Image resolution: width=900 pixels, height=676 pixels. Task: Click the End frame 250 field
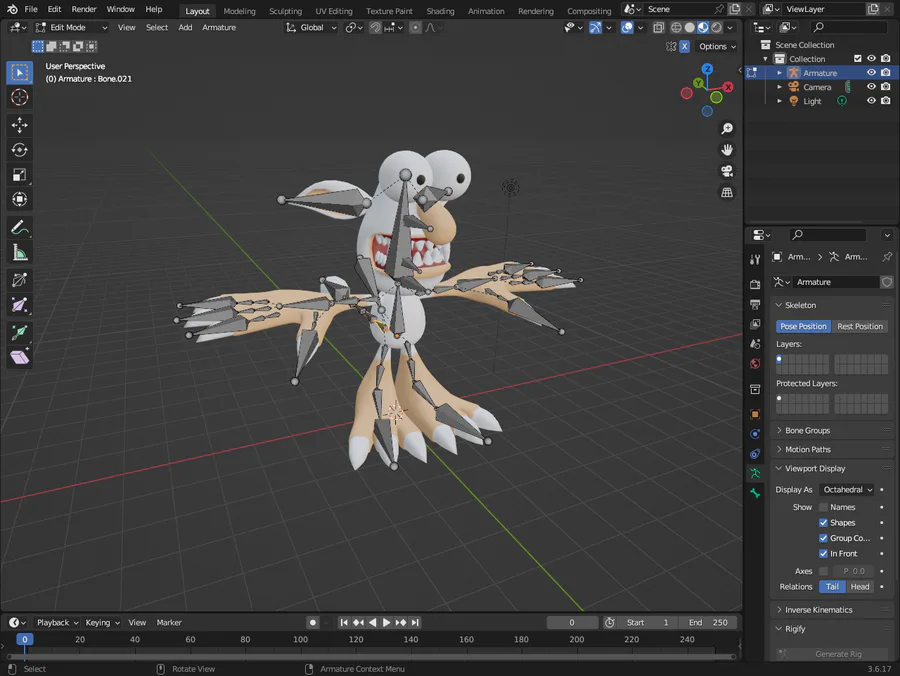[708, 623]
